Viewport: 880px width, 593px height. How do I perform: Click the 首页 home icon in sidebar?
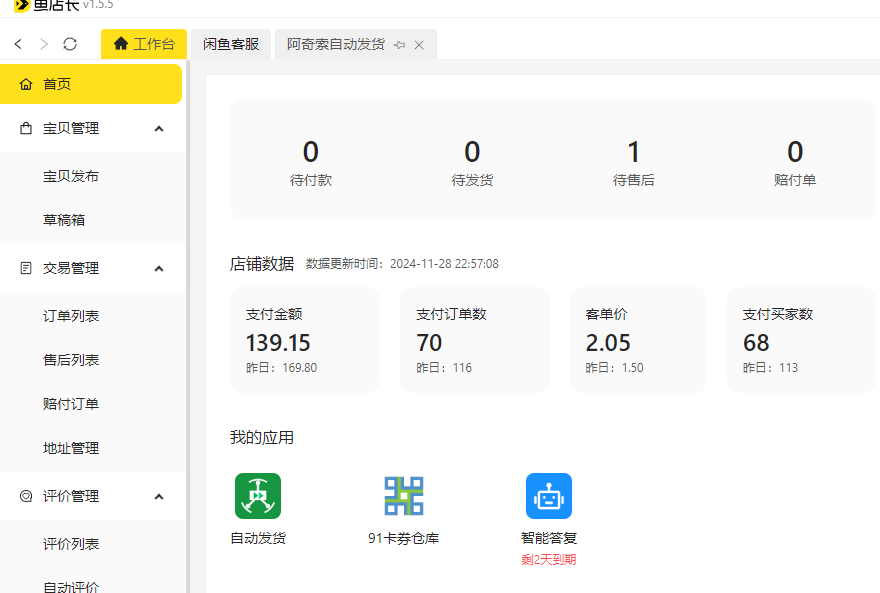click(27, 84)
